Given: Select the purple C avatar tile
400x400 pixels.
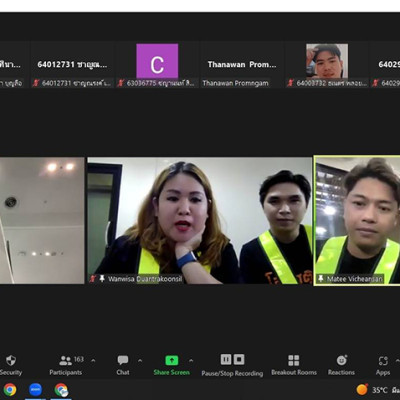Looking at the screenshot, I should (157, 65).
